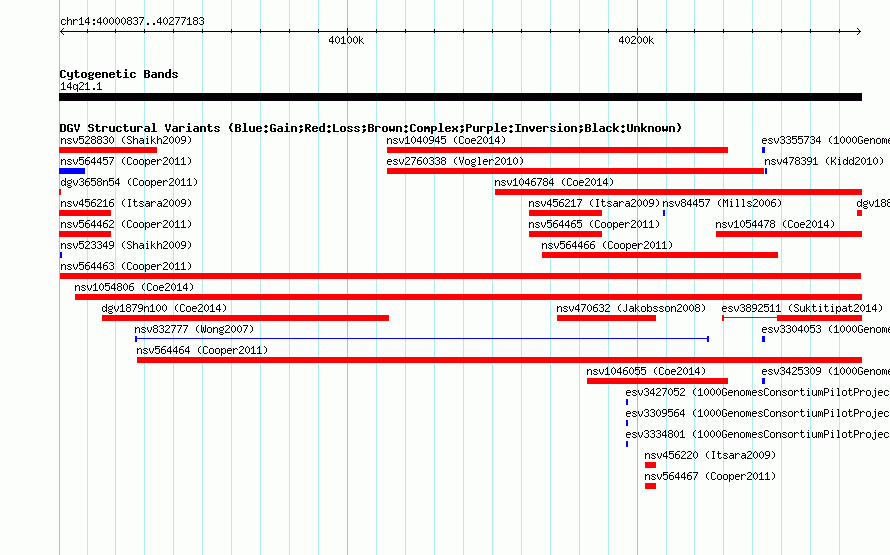Click the nsv528830 (Shaikh2009) variant label
The width and height of the screenshot is (890, 555).
(x=126, y=140)
